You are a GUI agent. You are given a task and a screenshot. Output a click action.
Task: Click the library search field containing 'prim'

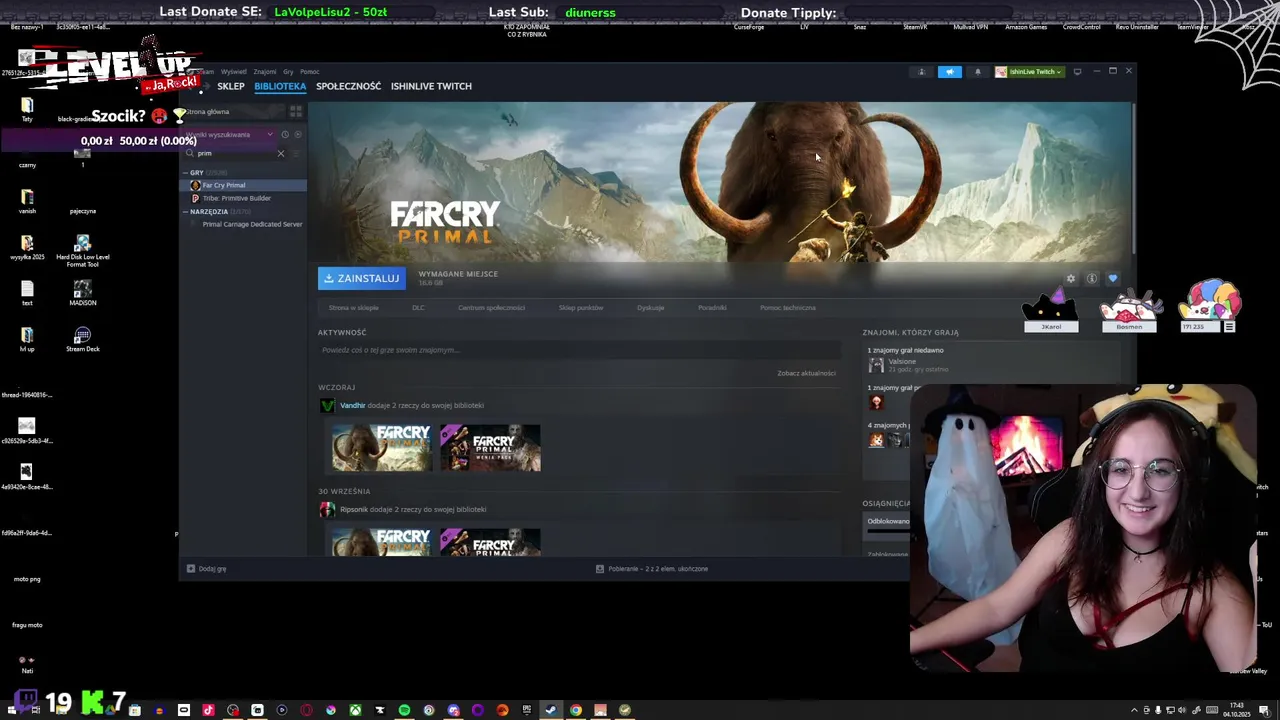pyautogui.click(x=232, y=154)
